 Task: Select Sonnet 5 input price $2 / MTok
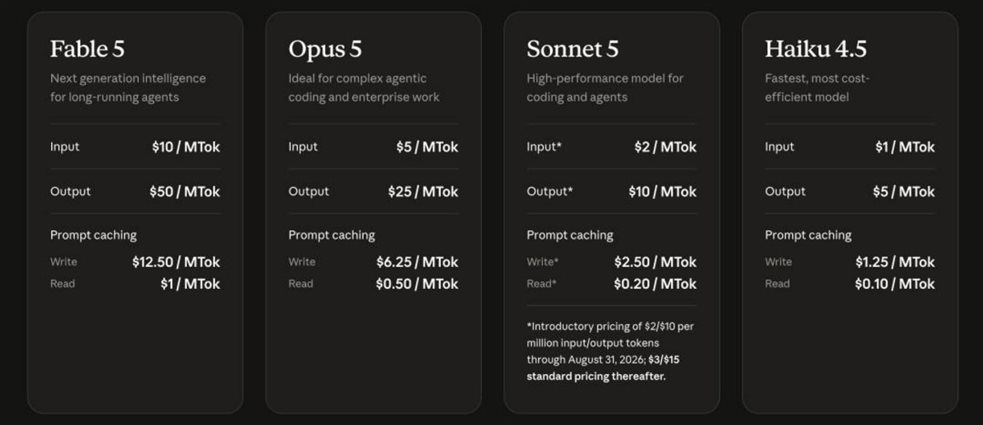coord(665,147)
